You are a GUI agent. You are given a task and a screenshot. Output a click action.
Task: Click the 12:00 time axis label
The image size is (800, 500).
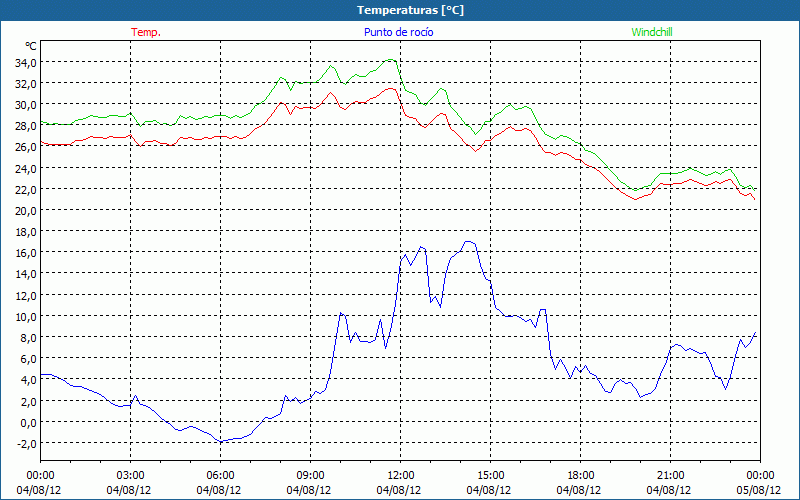coord(401,476)
